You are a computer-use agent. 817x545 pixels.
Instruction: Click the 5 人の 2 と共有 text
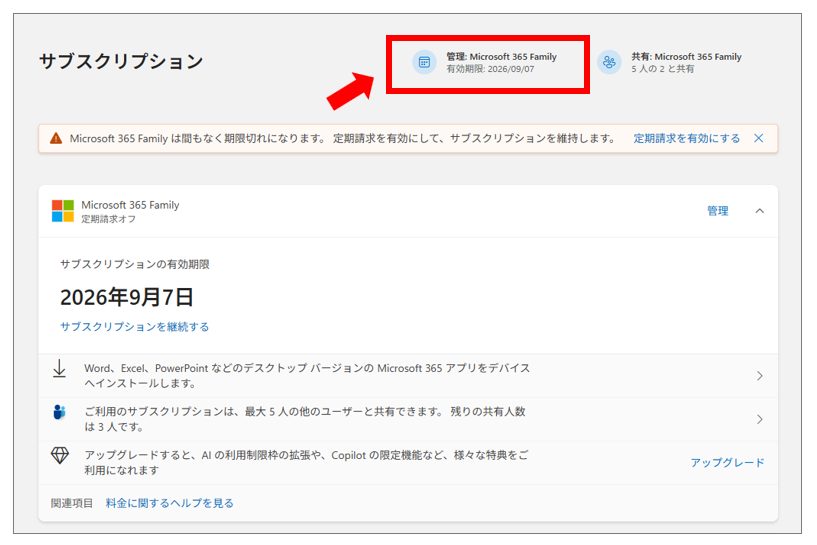tap(663, 69)
